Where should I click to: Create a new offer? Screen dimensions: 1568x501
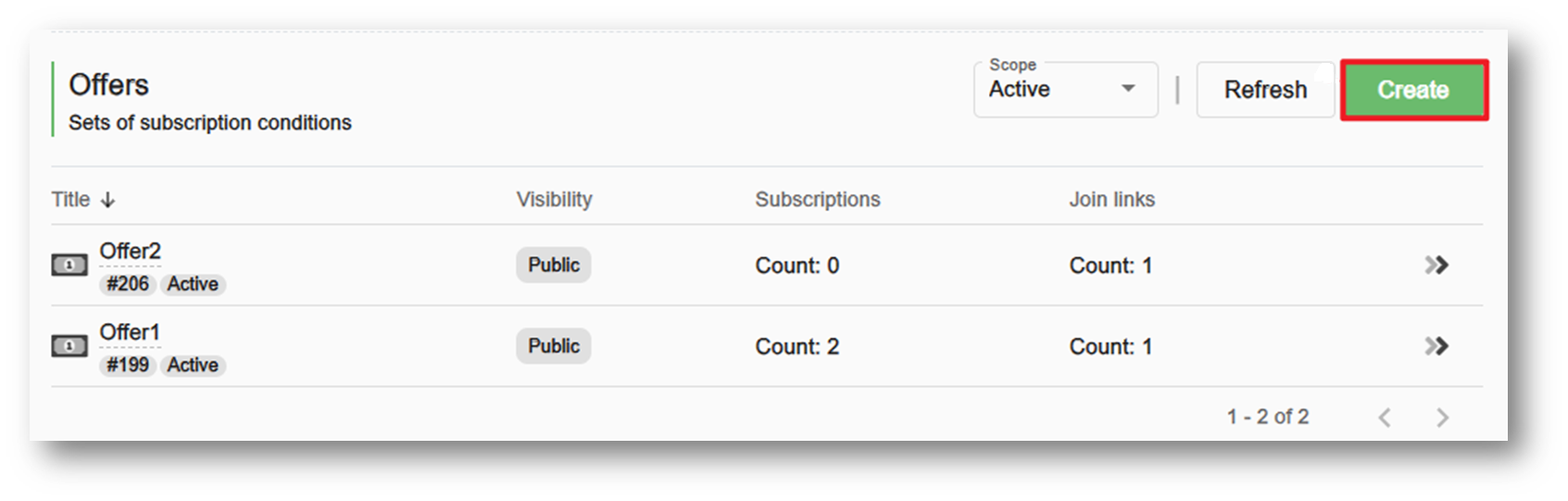1413,90
